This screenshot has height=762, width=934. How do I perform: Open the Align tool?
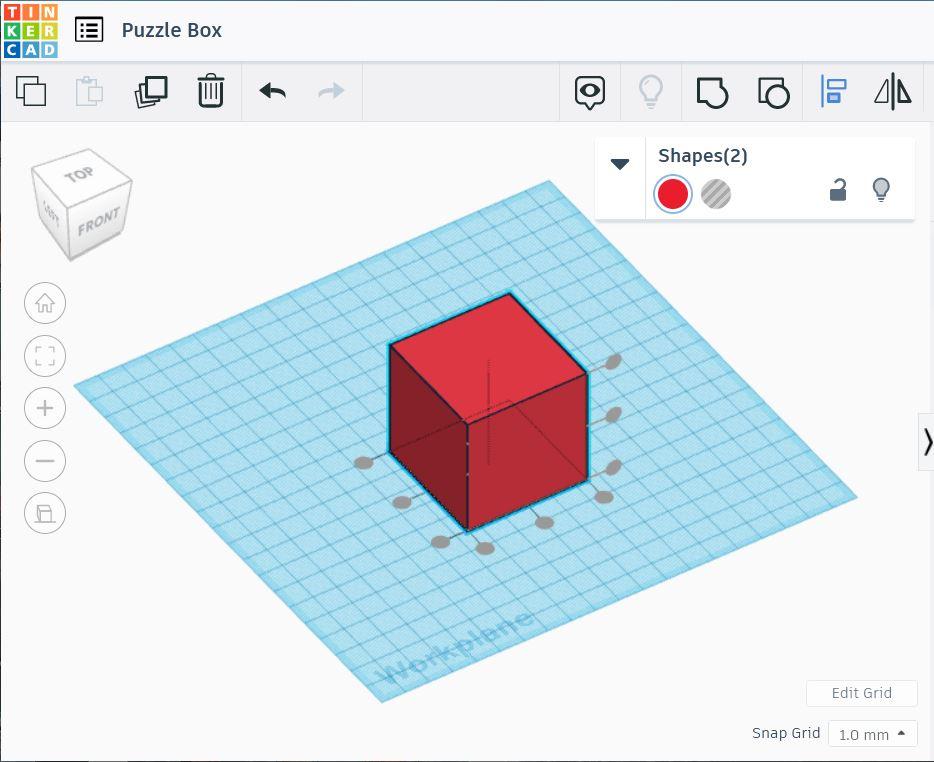point(833,91)
